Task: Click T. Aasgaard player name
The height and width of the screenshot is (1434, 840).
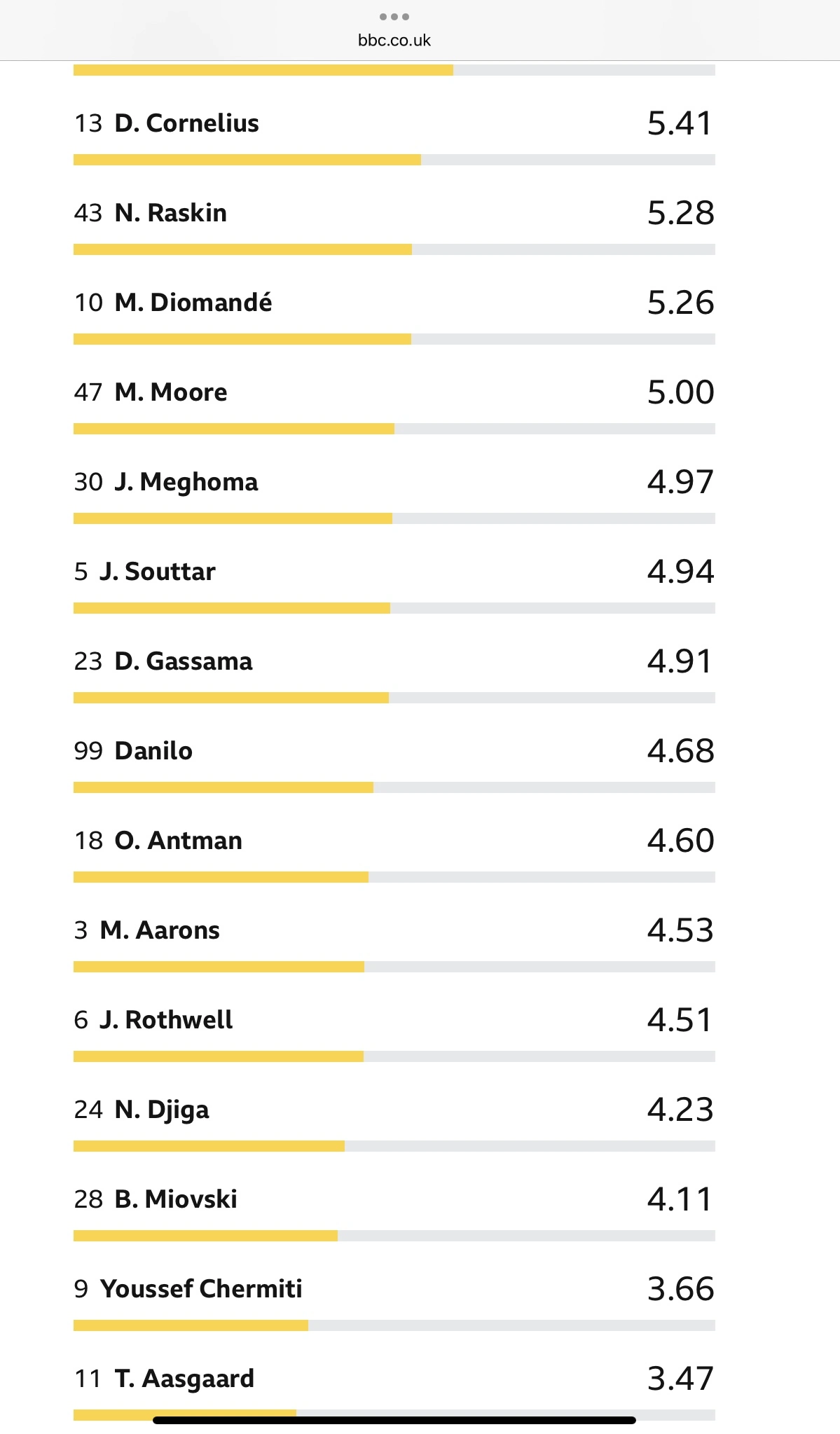Action: pyautogui.click(x=184, y=1379)
